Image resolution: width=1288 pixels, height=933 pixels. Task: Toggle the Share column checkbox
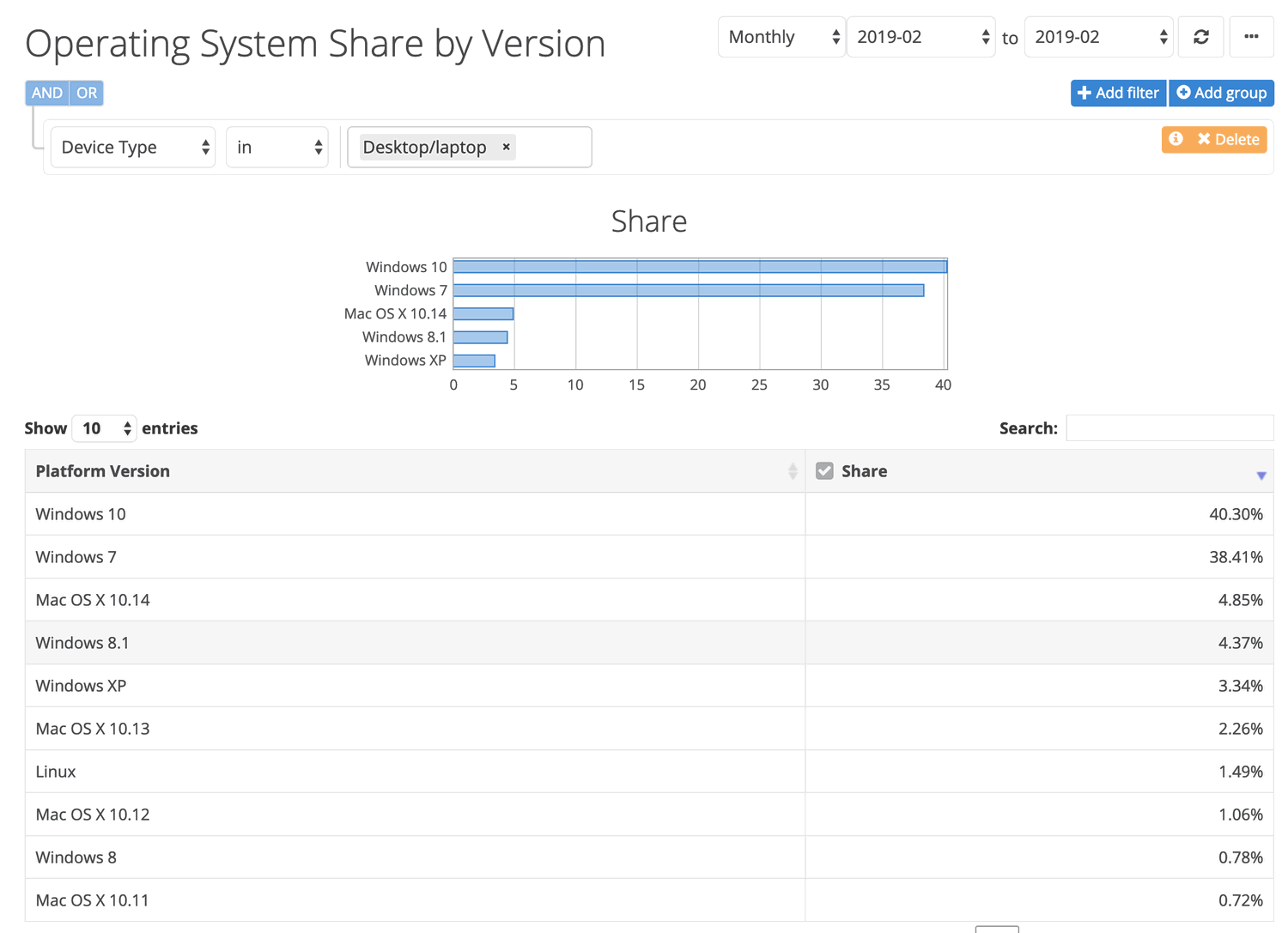824,470
